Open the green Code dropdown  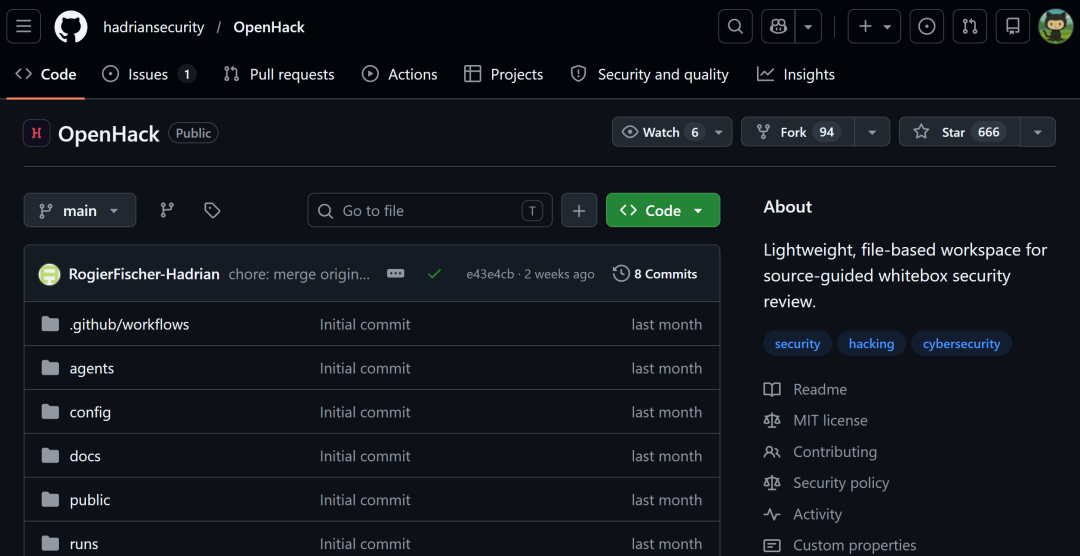click(x=663, y=211)
